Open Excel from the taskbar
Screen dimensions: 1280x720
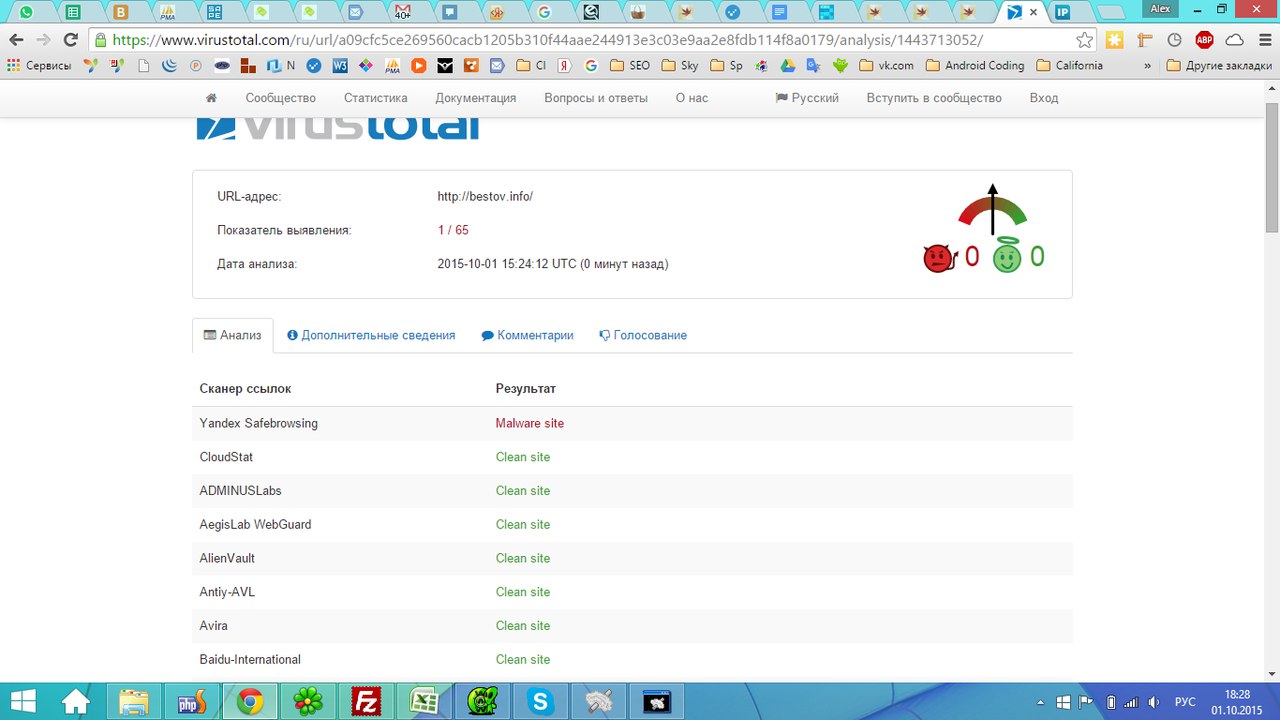[x=424, y=701]
